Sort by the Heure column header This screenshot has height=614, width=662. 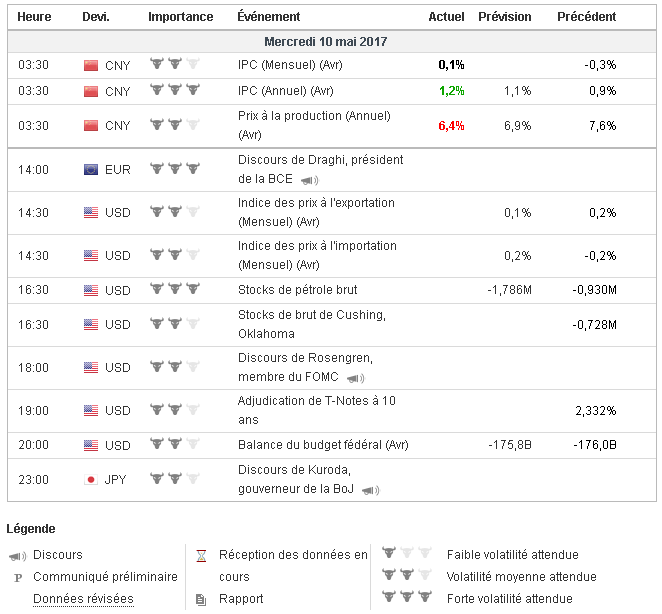[34, 17]
